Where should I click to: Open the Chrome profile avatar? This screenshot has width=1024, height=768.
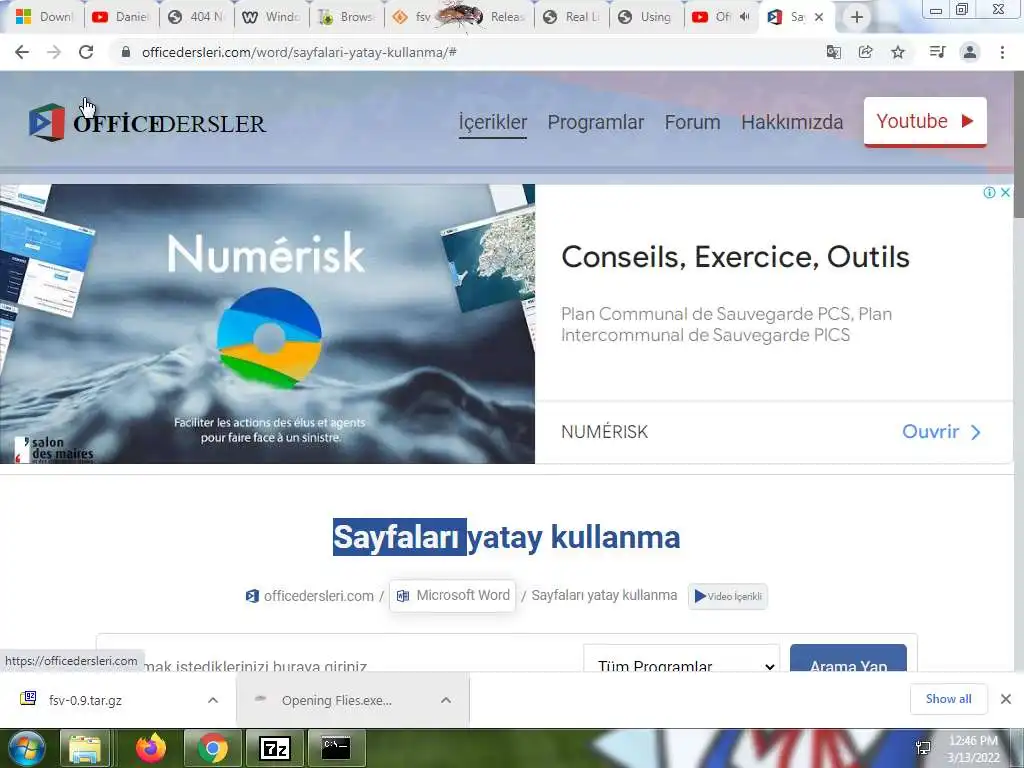(x=970, y=52)
